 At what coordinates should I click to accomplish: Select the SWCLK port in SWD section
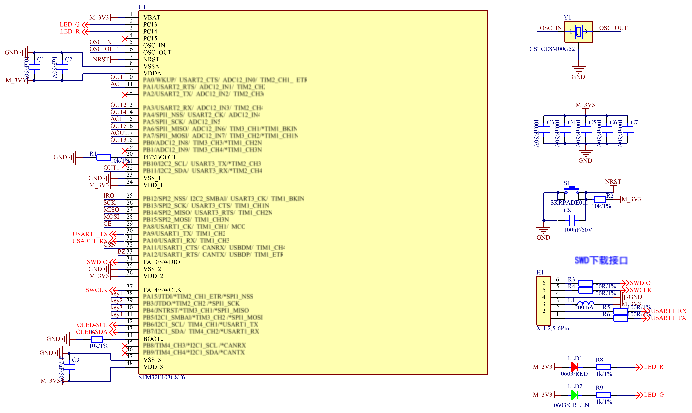coord(636,290)
